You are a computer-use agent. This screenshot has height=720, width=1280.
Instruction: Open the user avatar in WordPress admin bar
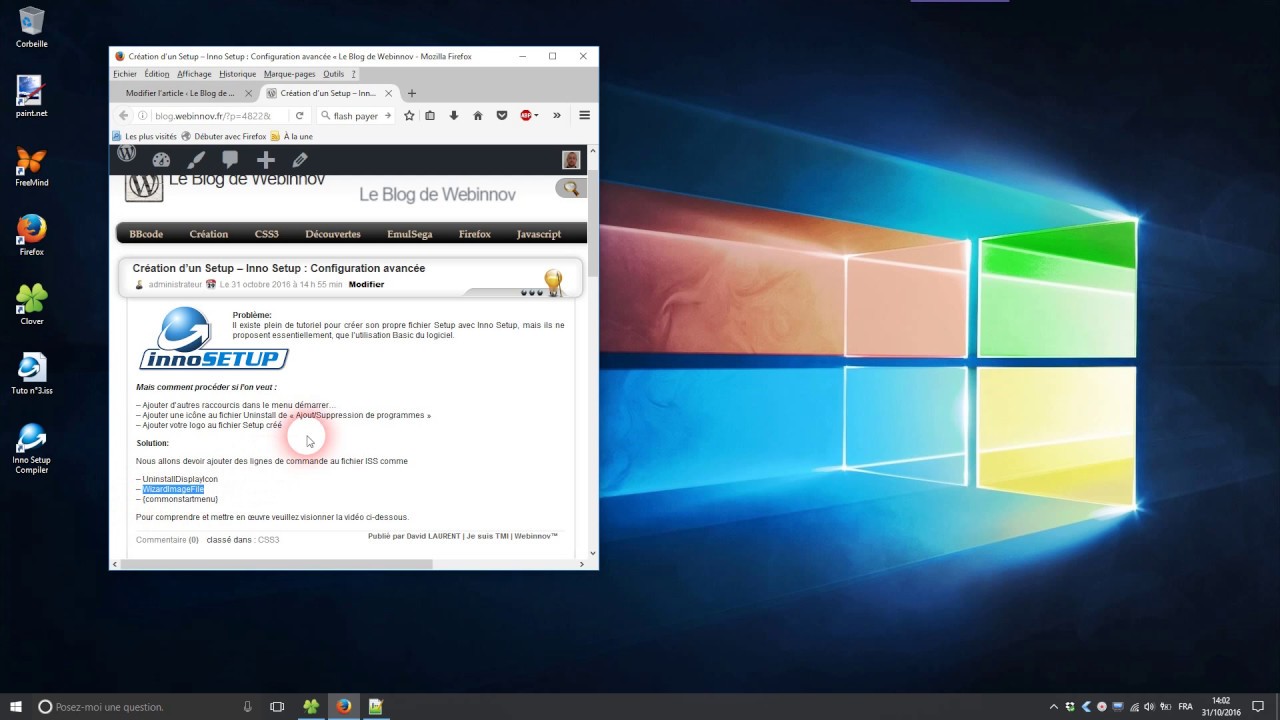(x=571, y=160)
